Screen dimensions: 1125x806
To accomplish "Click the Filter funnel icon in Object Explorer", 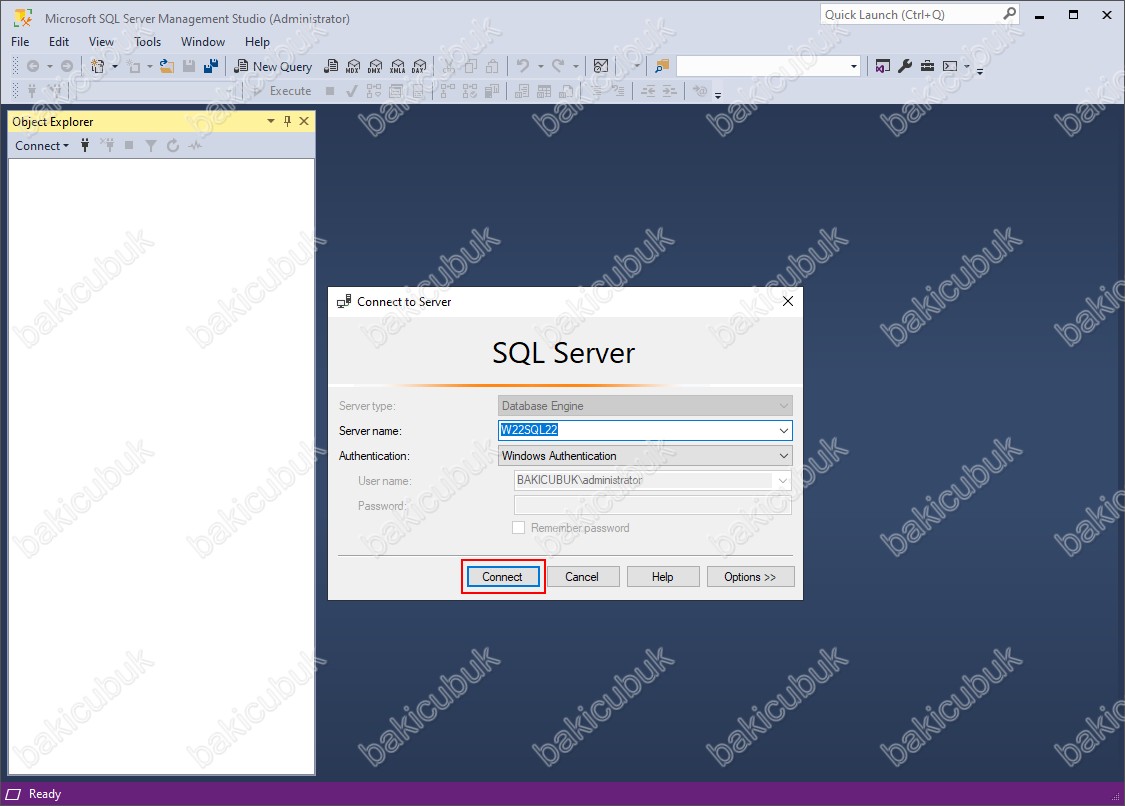I will [151, 146].
